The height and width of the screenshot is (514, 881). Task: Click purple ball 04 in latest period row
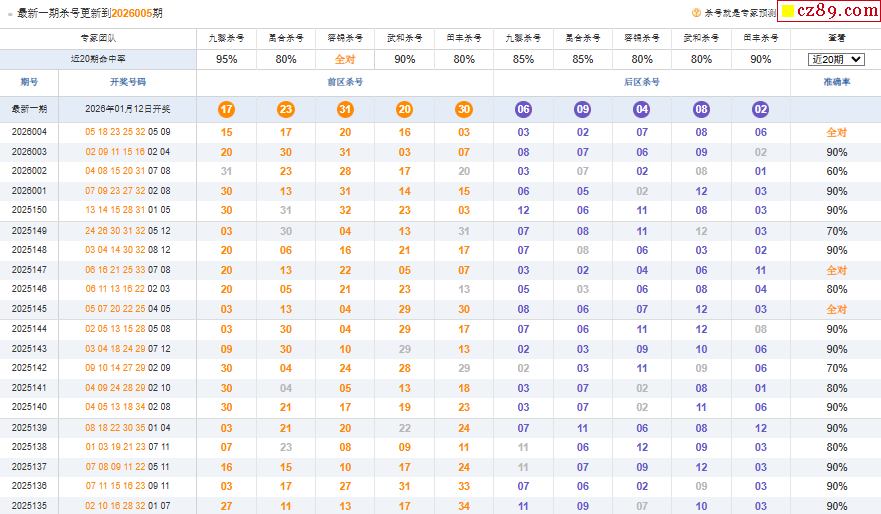coord(642,110)
